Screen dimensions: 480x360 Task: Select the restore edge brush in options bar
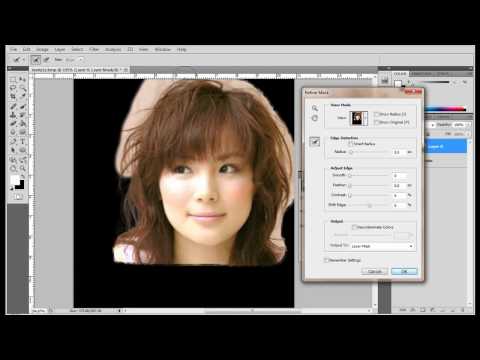[x=46, y=60]
